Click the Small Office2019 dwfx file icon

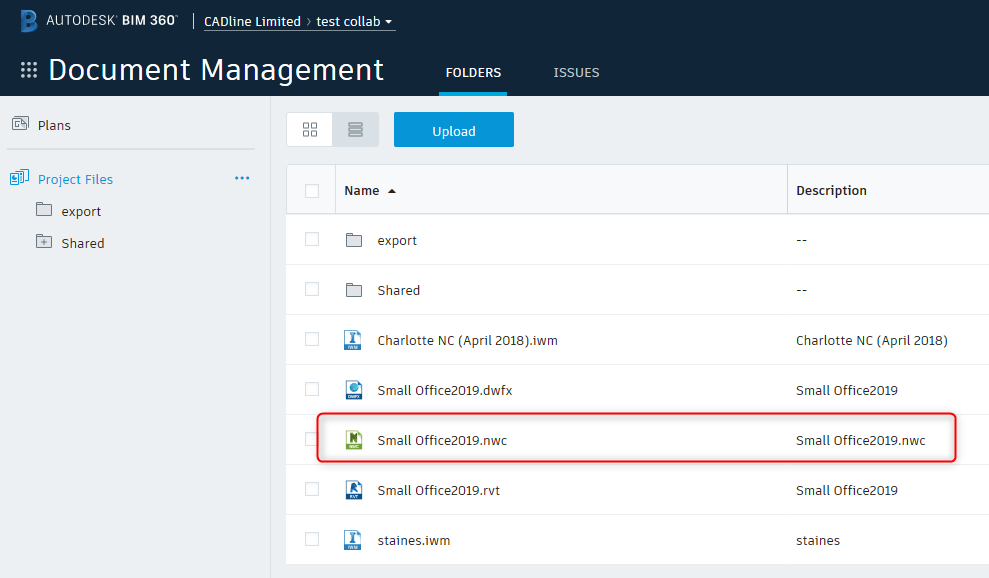point(353,390)
